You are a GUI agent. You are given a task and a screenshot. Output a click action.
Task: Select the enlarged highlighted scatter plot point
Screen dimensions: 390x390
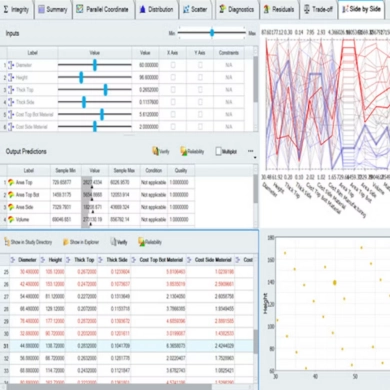pyautogui.click(x=335, y=283)
